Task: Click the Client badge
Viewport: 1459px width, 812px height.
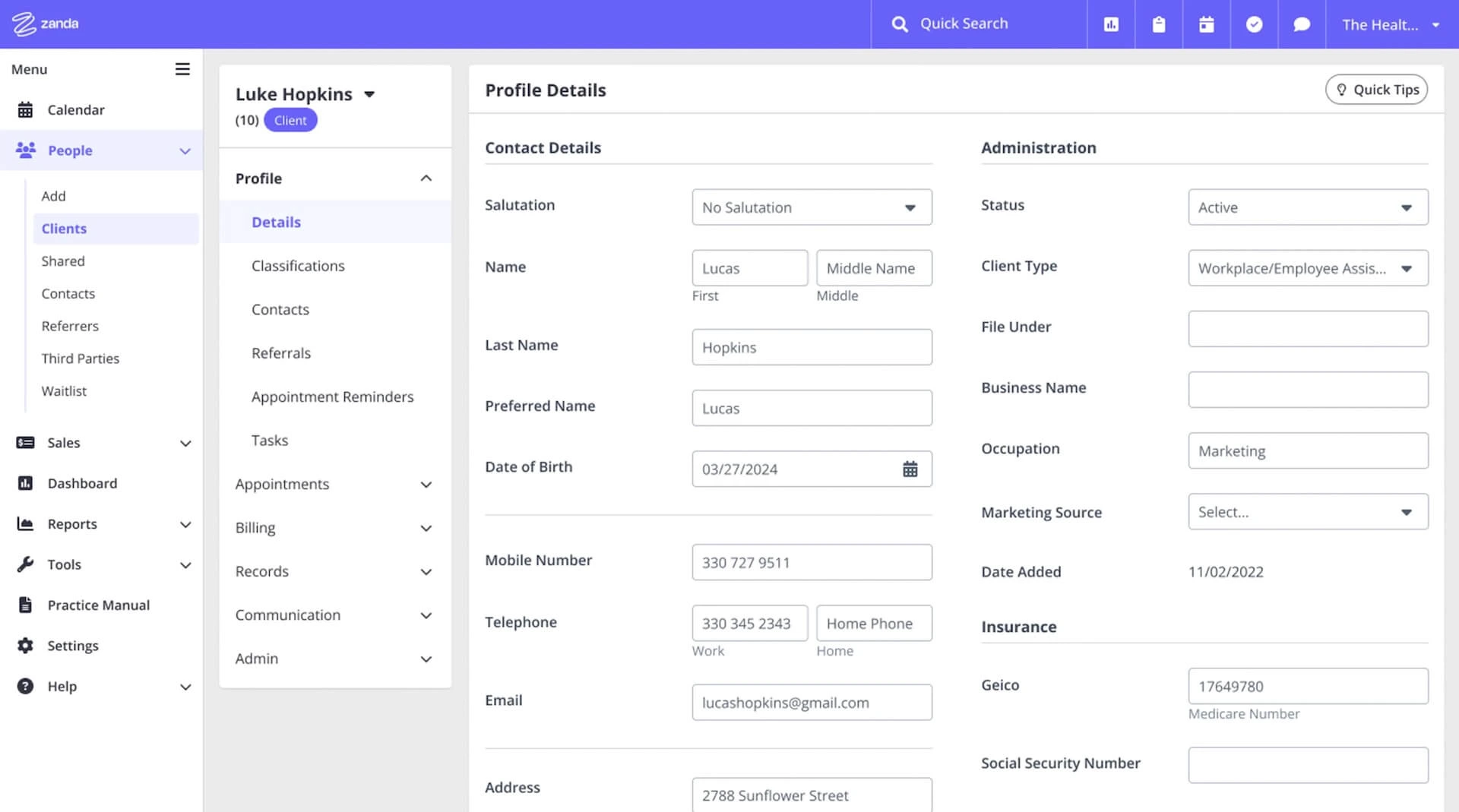Action: [x=290, y=121]
